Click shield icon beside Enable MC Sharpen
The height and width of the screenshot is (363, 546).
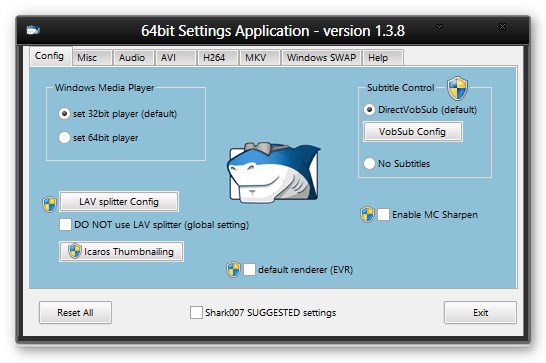367,214
